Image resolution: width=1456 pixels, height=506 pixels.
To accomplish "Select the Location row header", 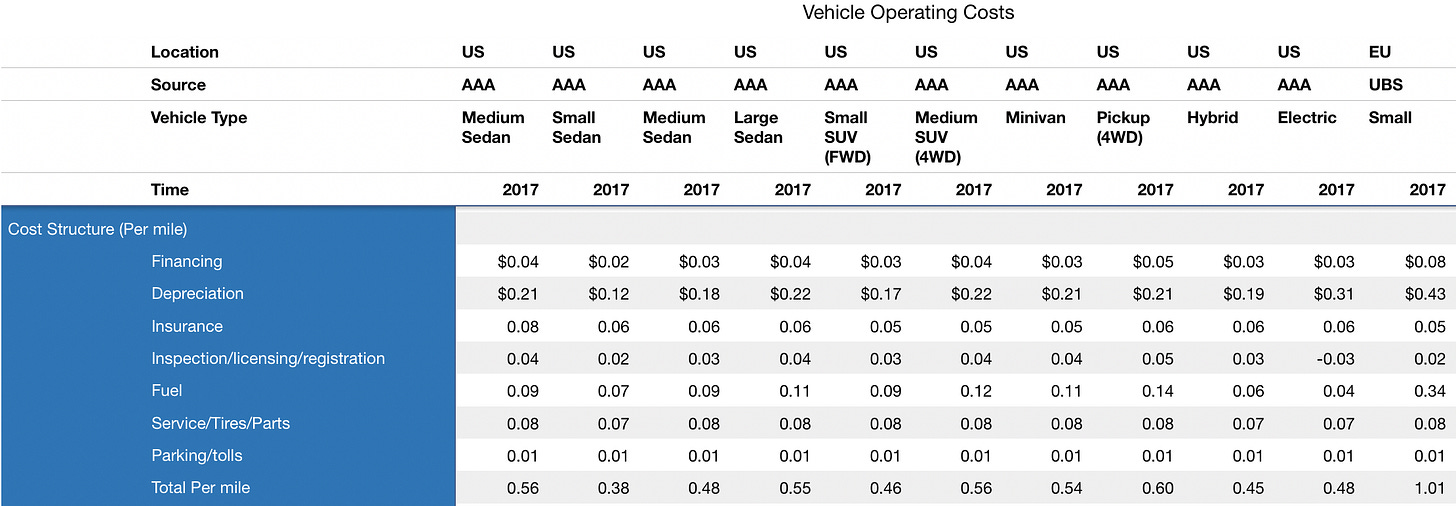I will pos(184,52).
